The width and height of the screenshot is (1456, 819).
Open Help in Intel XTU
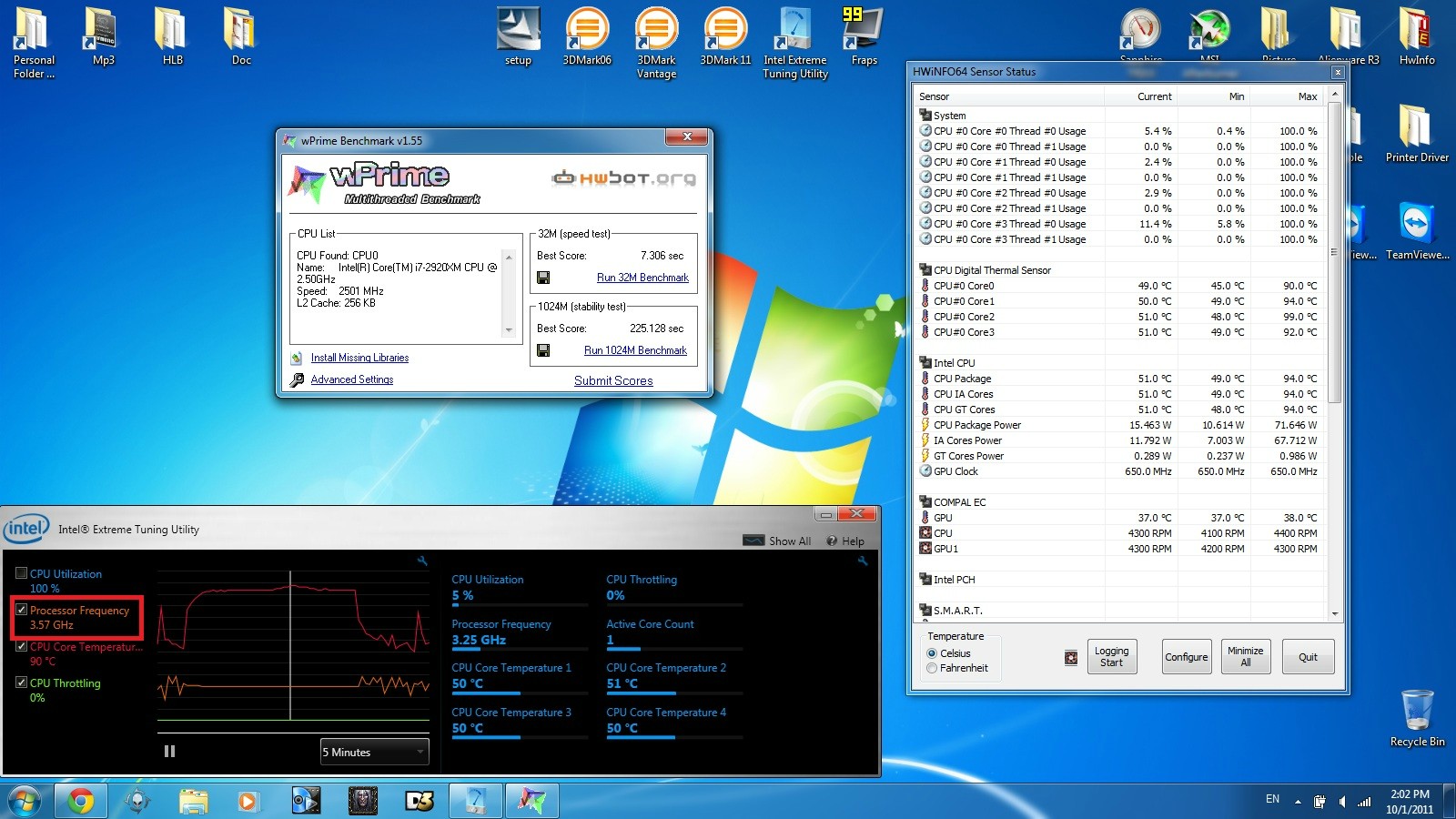coord(845,541)
